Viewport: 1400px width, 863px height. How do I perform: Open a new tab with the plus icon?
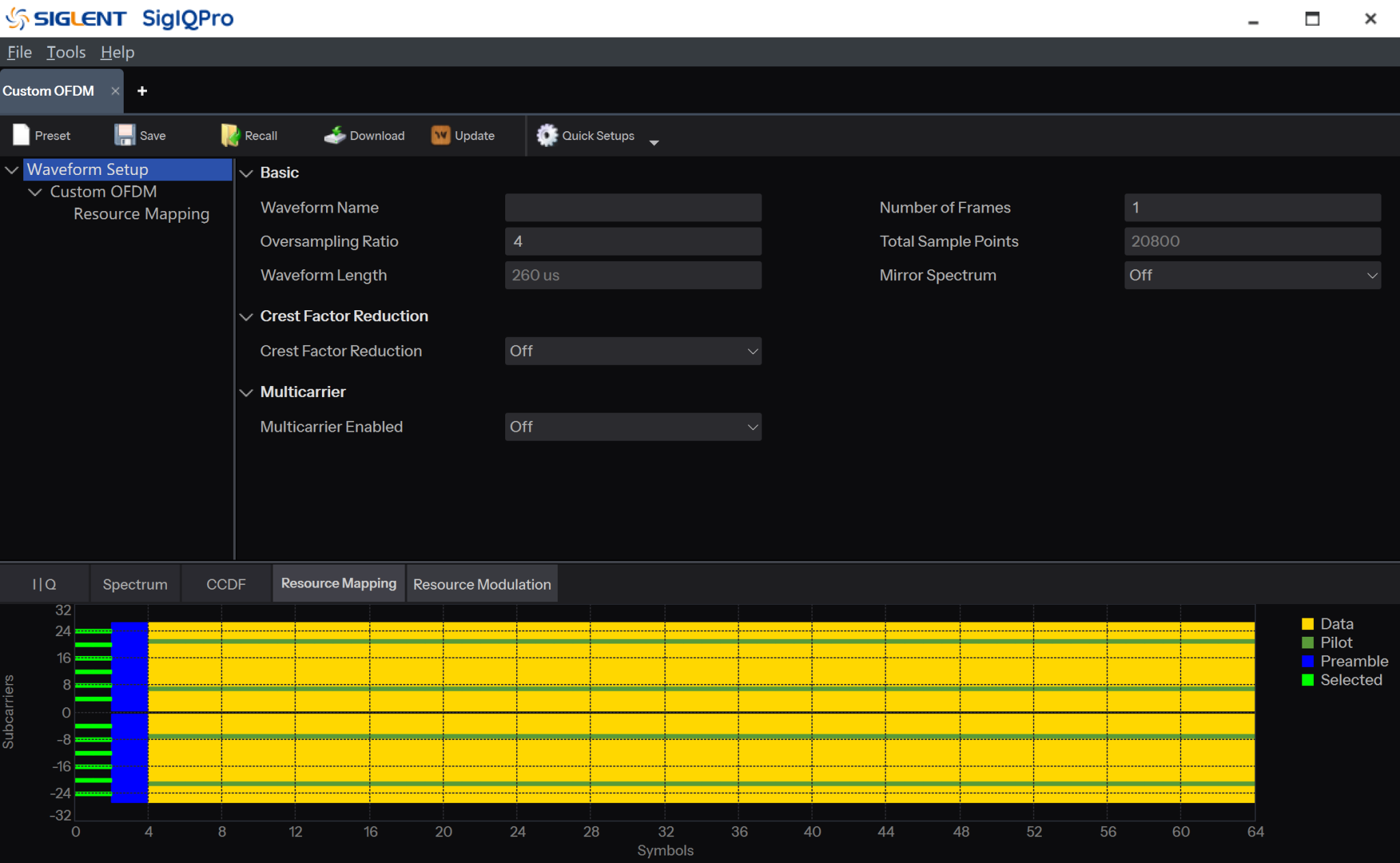tap(142, 90)
